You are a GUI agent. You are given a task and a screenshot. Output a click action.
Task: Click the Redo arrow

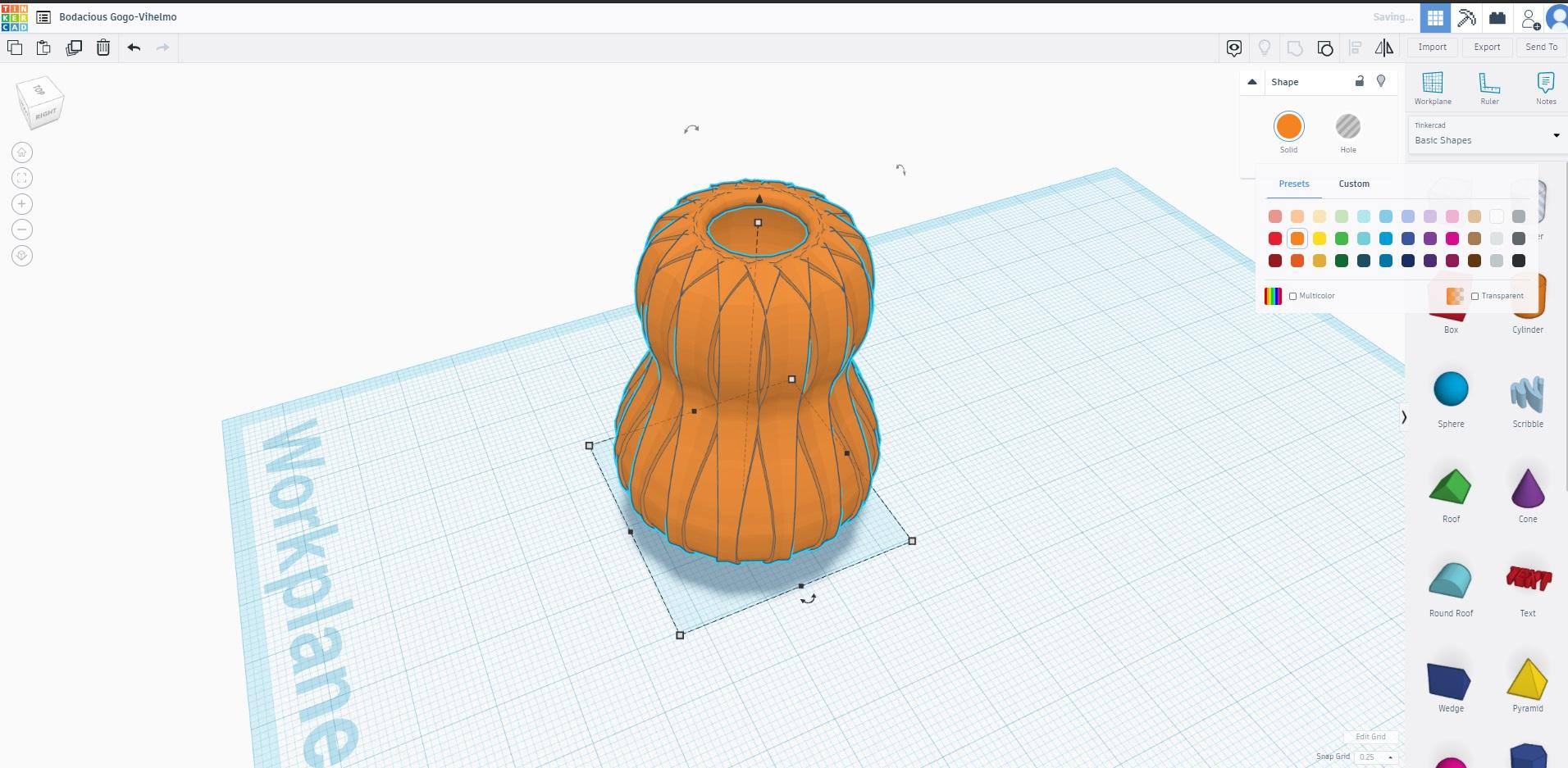pyautogui.click(x=163, y=48)
